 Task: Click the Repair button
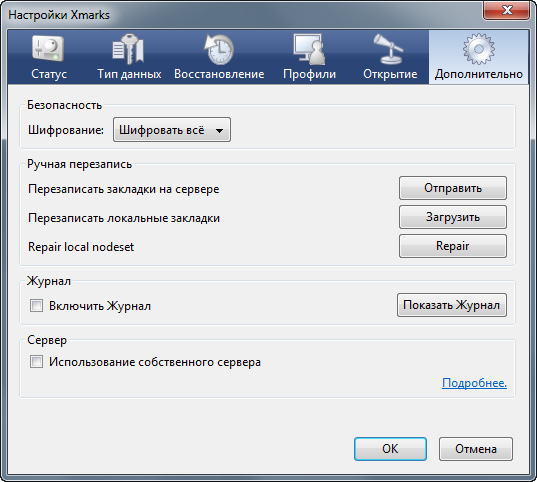click(x=453, y=246)
